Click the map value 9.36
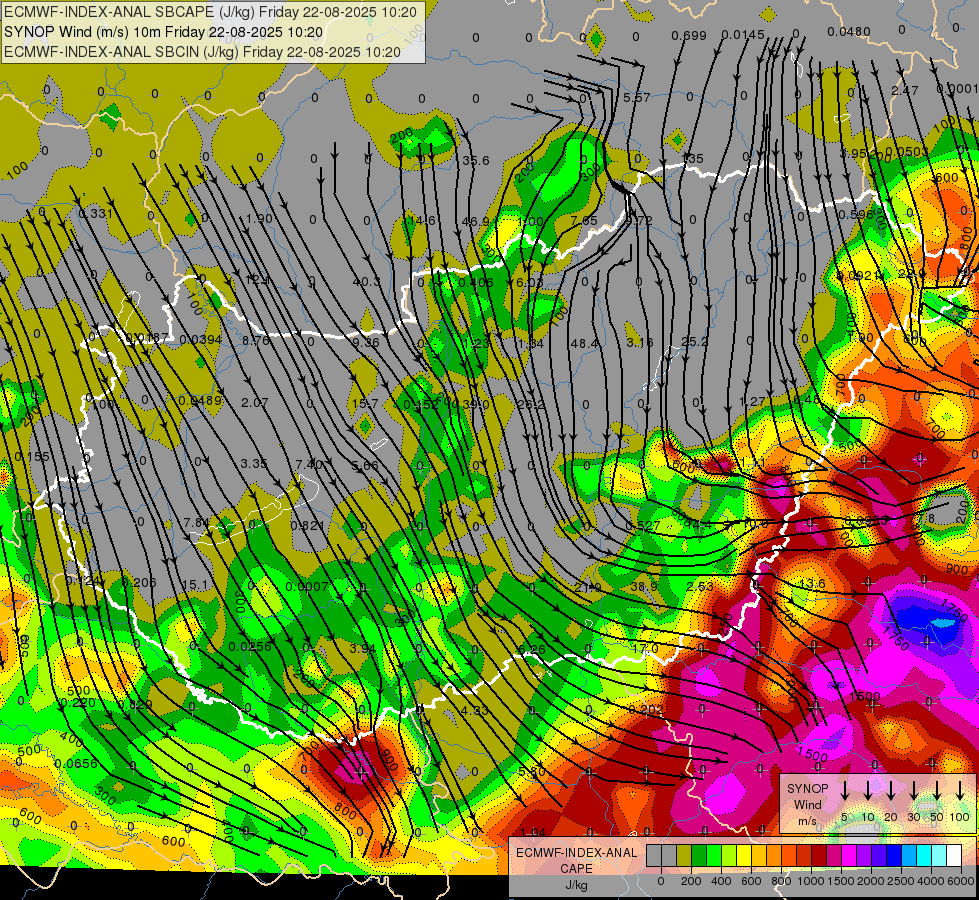This screenshot has height=900, width=979. (x=366, y=342)
